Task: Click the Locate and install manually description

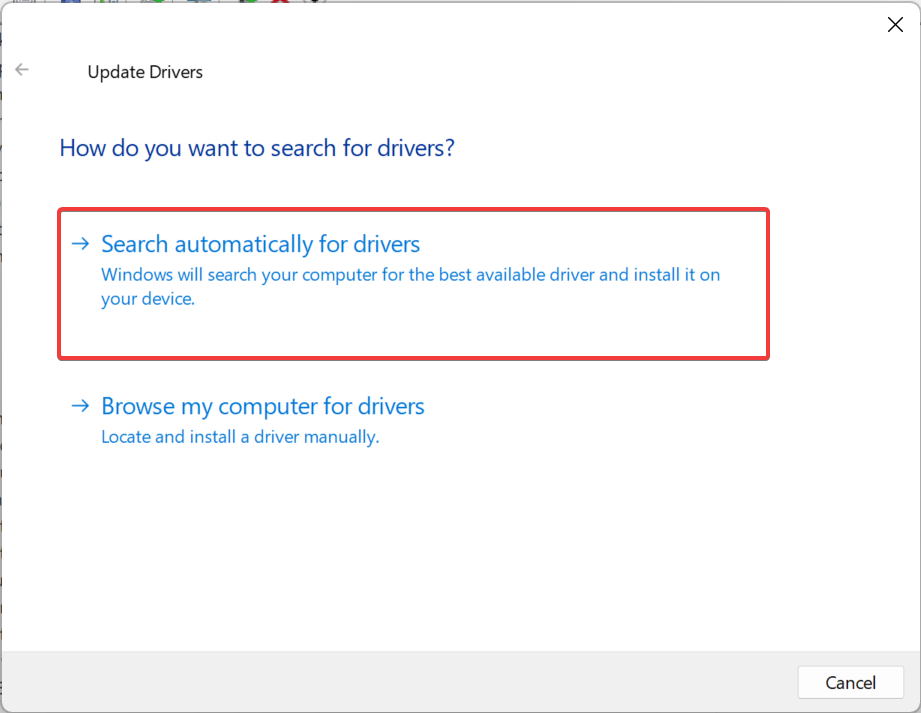Action: click(240, 437)
